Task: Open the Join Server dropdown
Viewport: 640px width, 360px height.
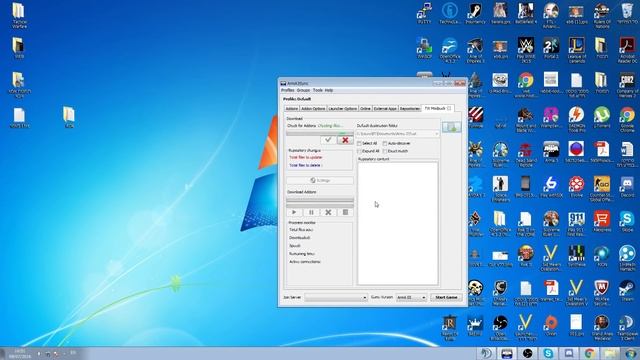Action: (x=336, y=298)
